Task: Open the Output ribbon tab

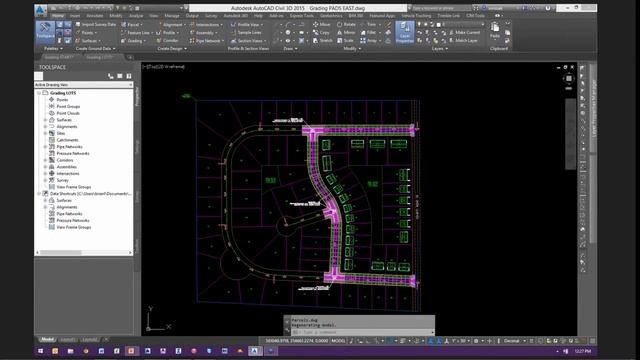Action: [192, 16]
